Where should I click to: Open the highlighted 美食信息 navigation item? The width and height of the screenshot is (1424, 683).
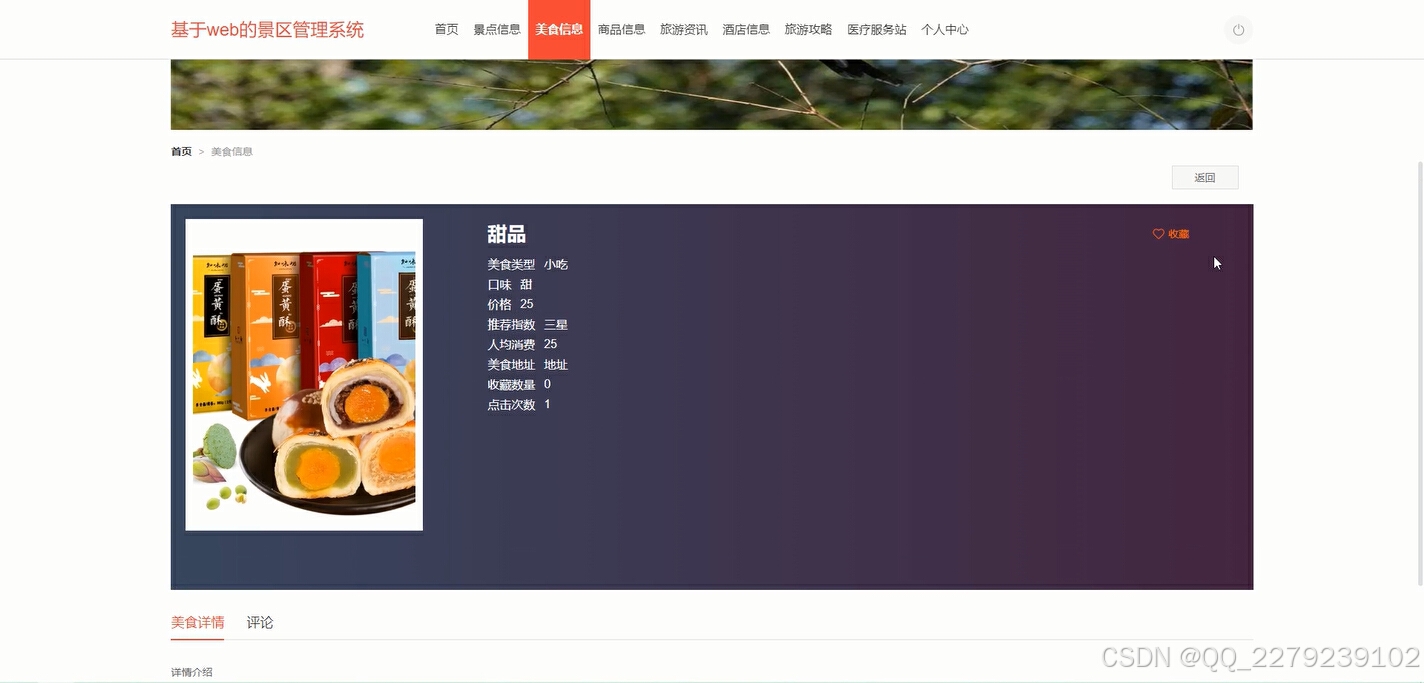559,29
